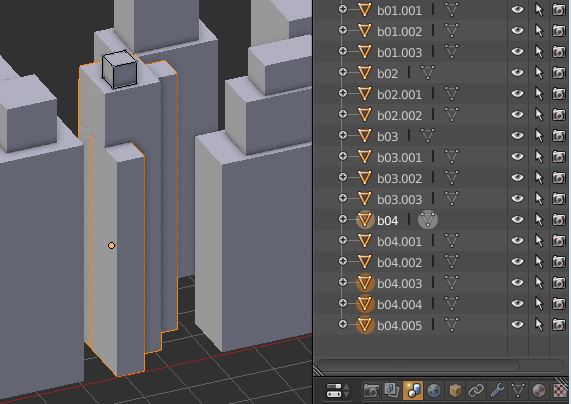
Task: Open the Modifiers wrench tab
Action: (497, 391)
